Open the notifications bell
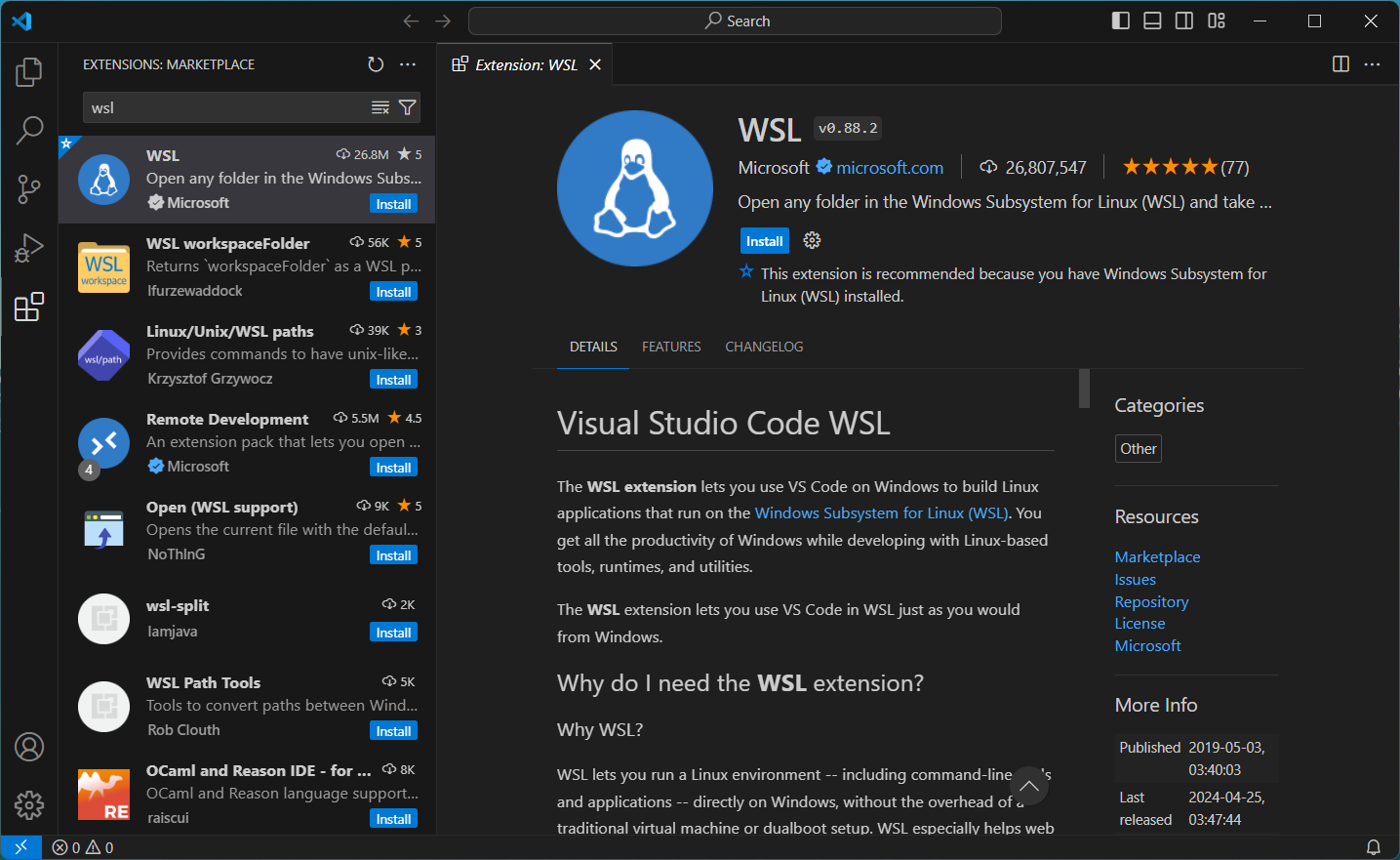This screenshot has width=1400, height=860. pos(1373,847)
